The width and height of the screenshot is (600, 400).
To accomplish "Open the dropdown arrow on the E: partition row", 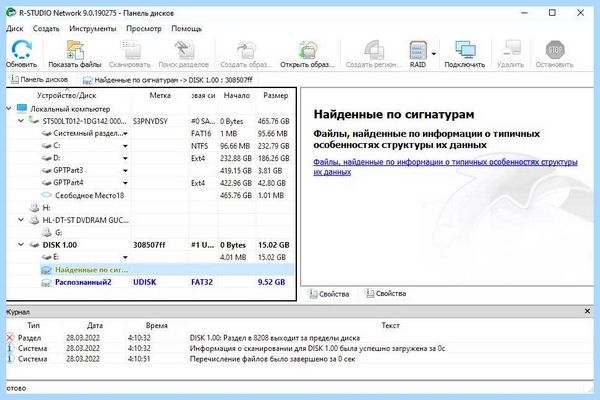I will click(x=125, y=257).
